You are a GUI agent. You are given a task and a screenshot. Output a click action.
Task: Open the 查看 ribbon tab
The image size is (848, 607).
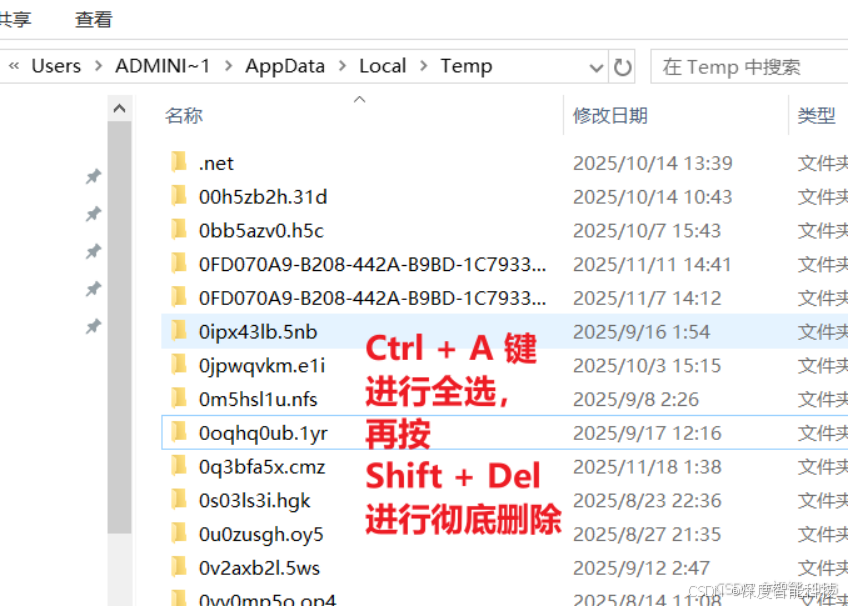(x=94, y=19)
